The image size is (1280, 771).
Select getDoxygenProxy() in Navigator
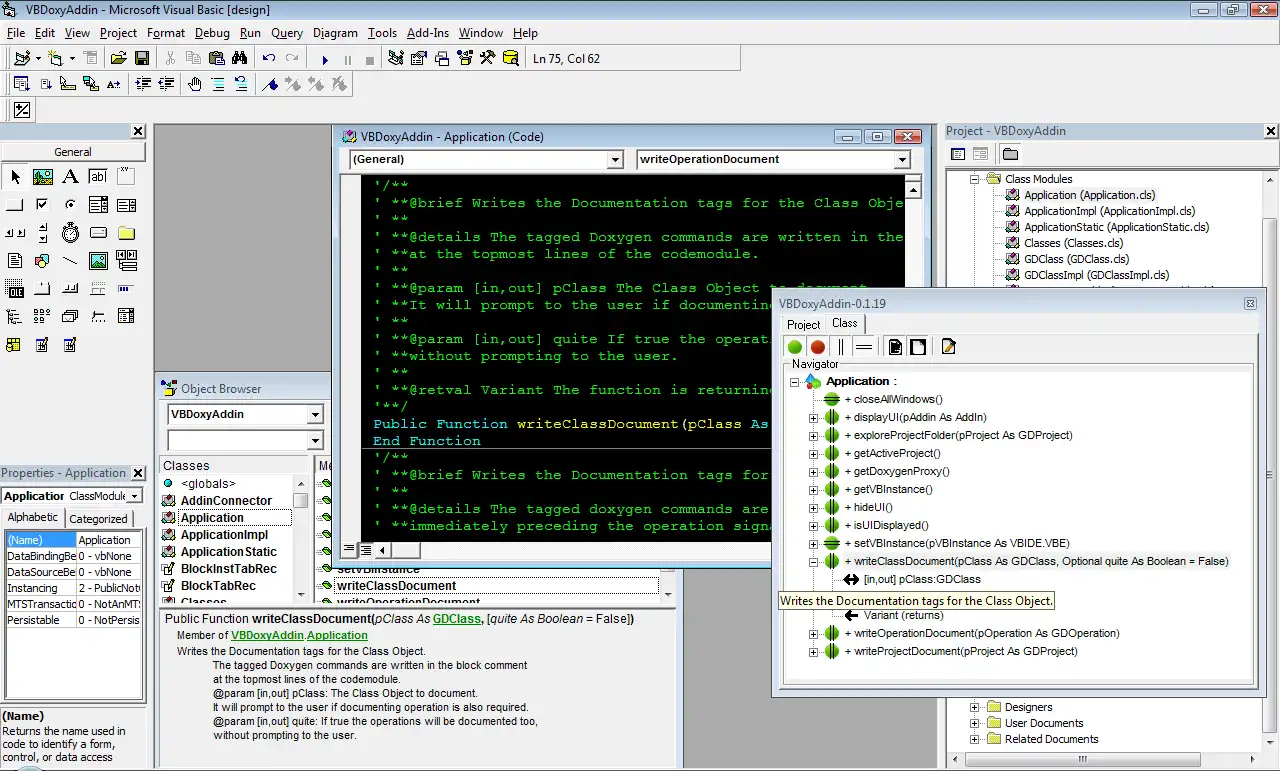coord(901,471)
